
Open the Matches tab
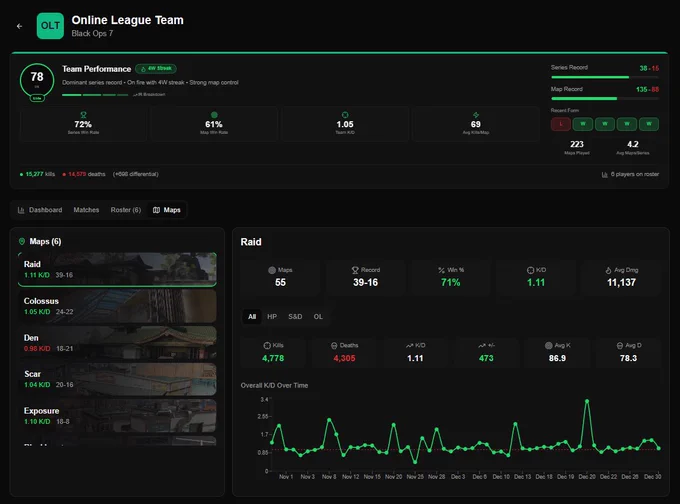tap(86, 210)
